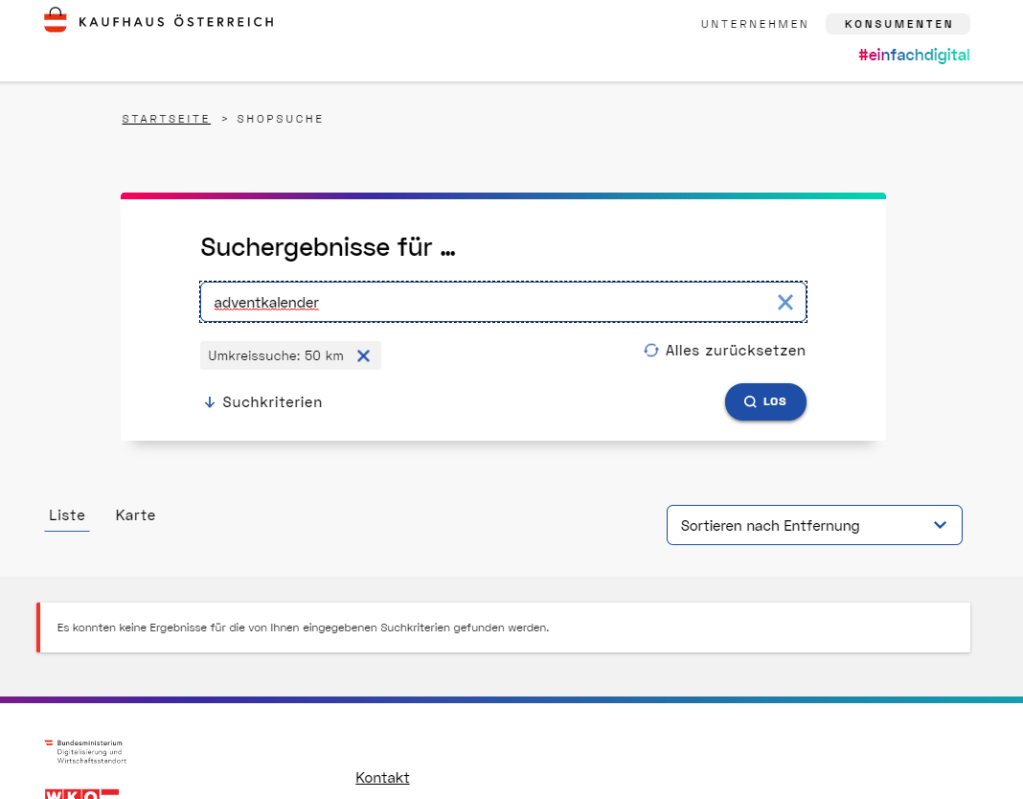Click the Kaufhaus Österreich shopping bag logo
The height and width of the screenshot is (799, 1023).
click(55, 21)
